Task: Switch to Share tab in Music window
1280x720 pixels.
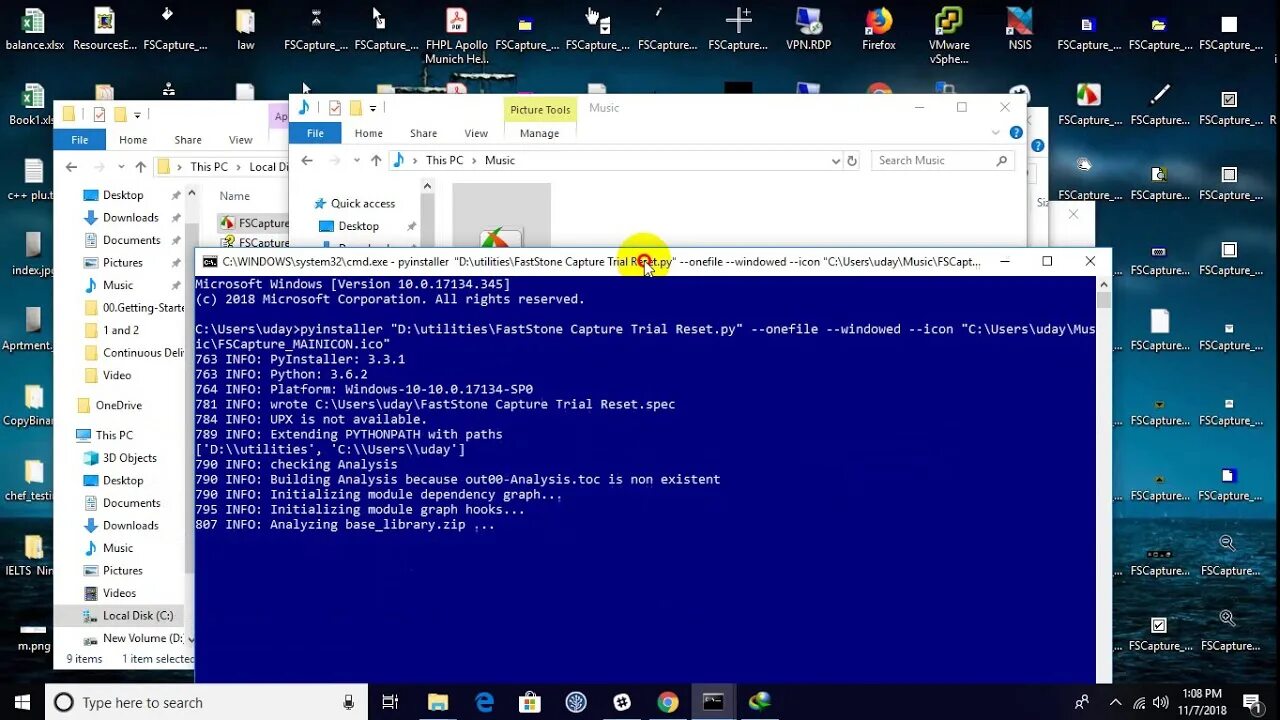Action: click(x=423, y=133)
